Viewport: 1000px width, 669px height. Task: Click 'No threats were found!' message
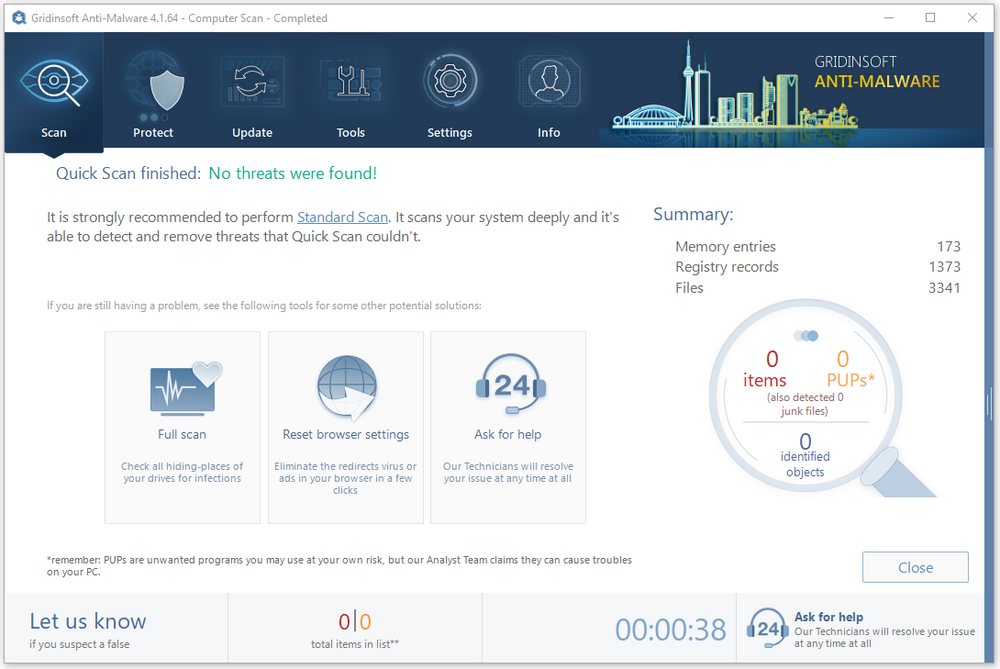click(293, 173)
